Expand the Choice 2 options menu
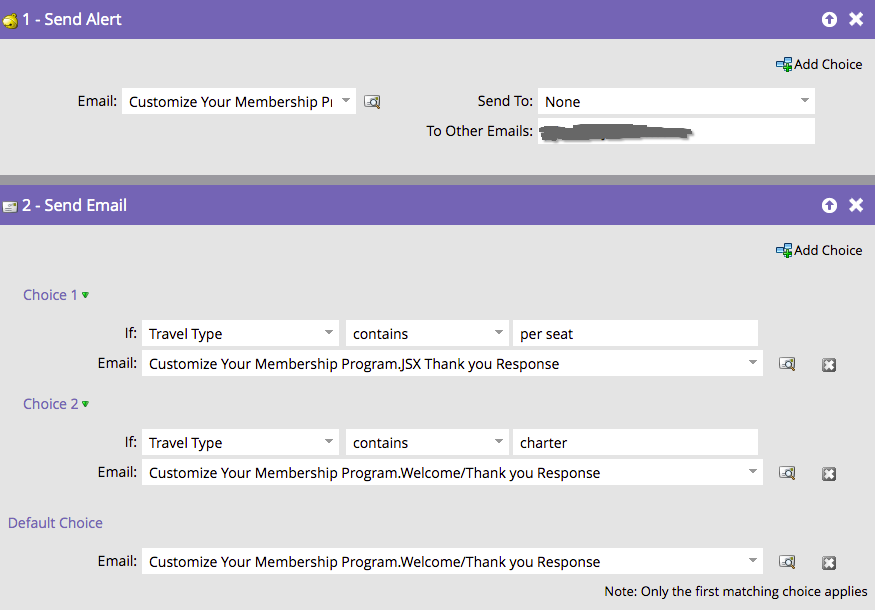 point(85,404)
